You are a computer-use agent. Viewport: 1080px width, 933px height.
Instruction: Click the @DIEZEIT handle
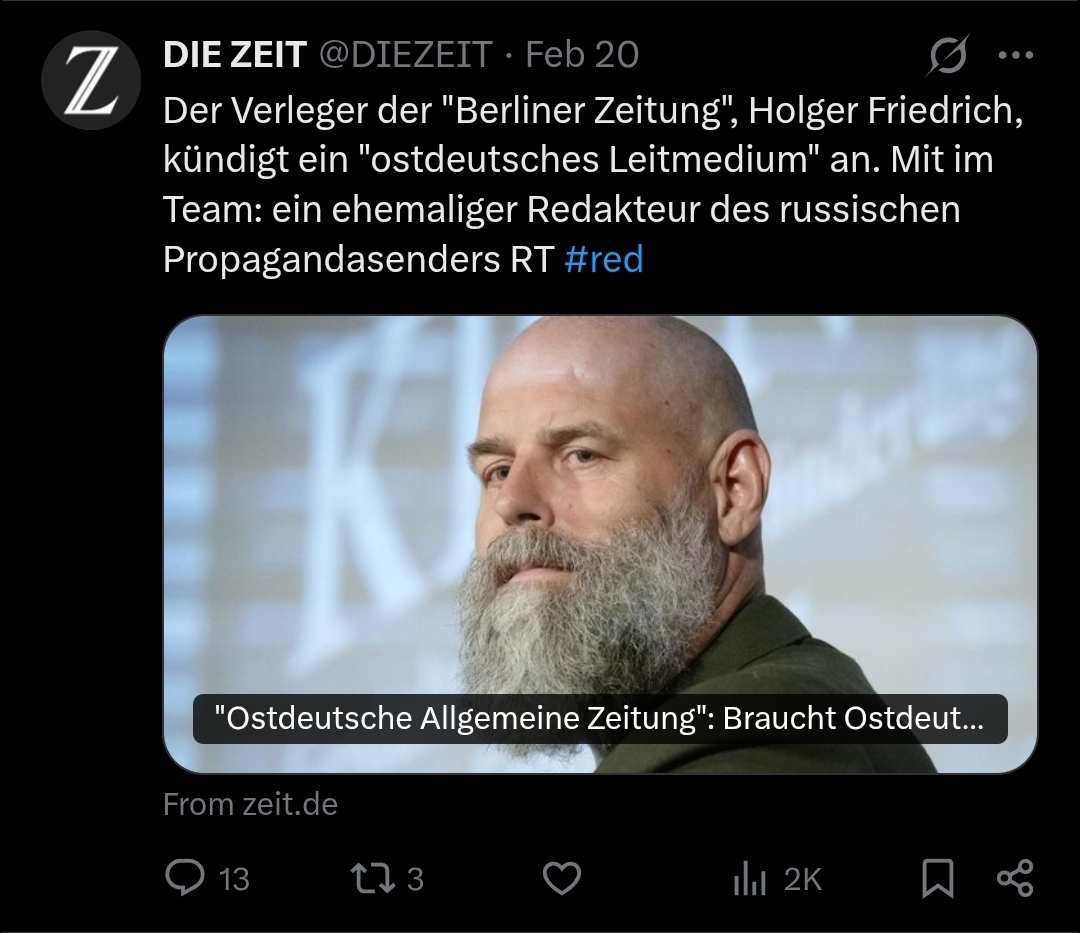tap(405, 54)
